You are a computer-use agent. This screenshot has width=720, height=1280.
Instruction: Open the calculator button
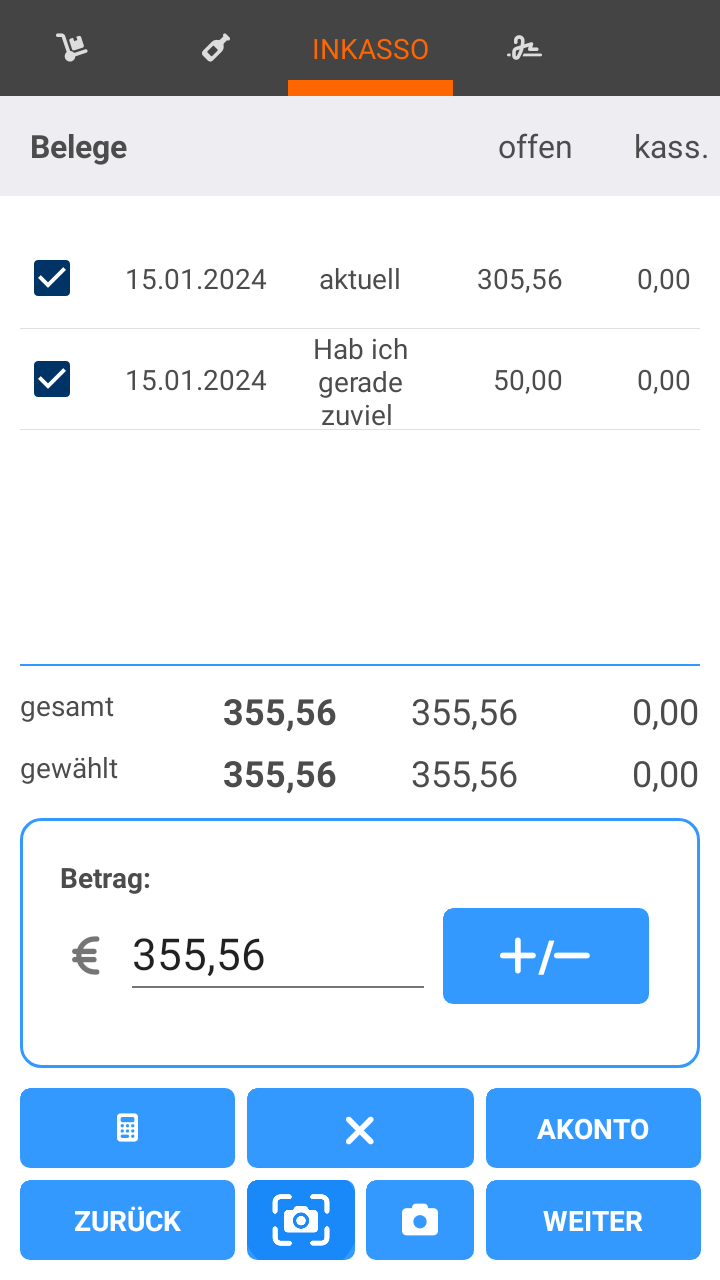(x=127, y=1128)
